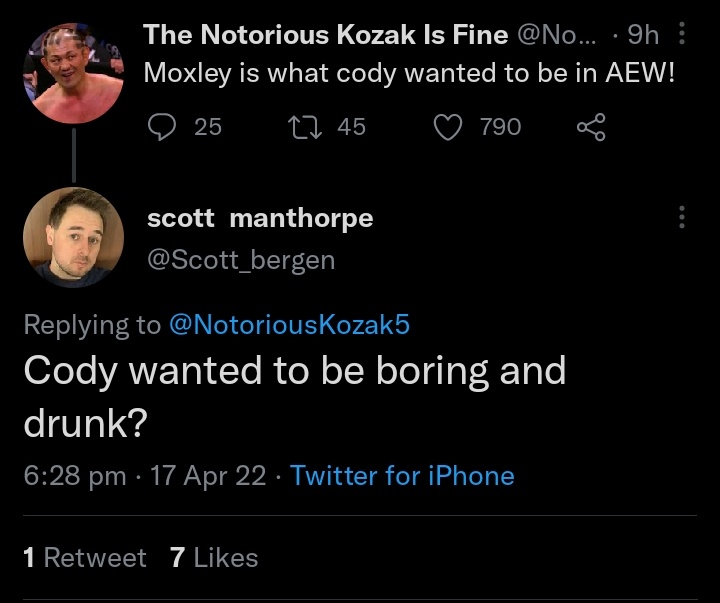
Task: View the 1 Retweet list
Action: pyautogui.click(x=85, y=558)
